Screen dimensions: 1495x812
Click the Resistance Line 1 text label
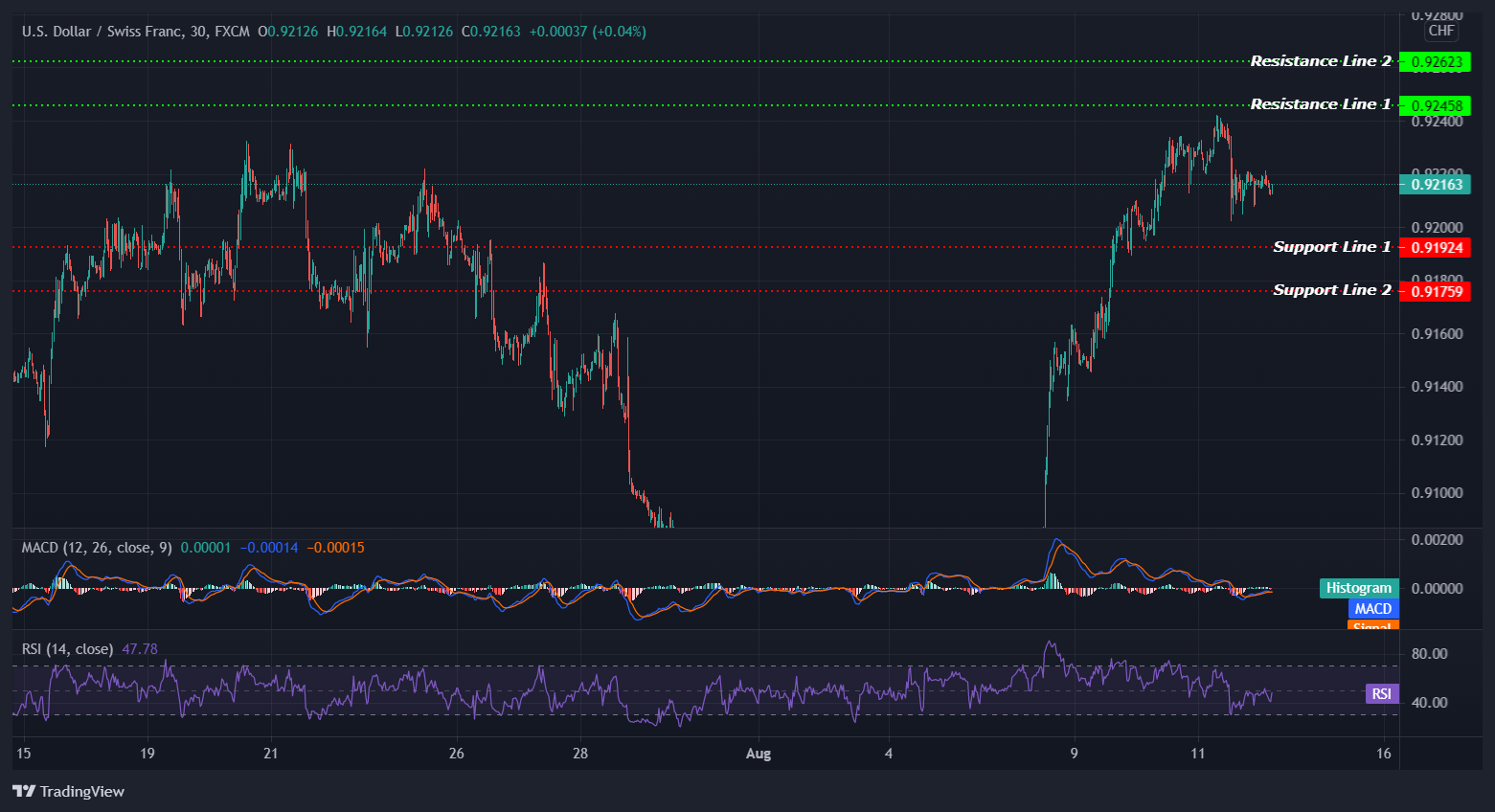coord(1322,103)
